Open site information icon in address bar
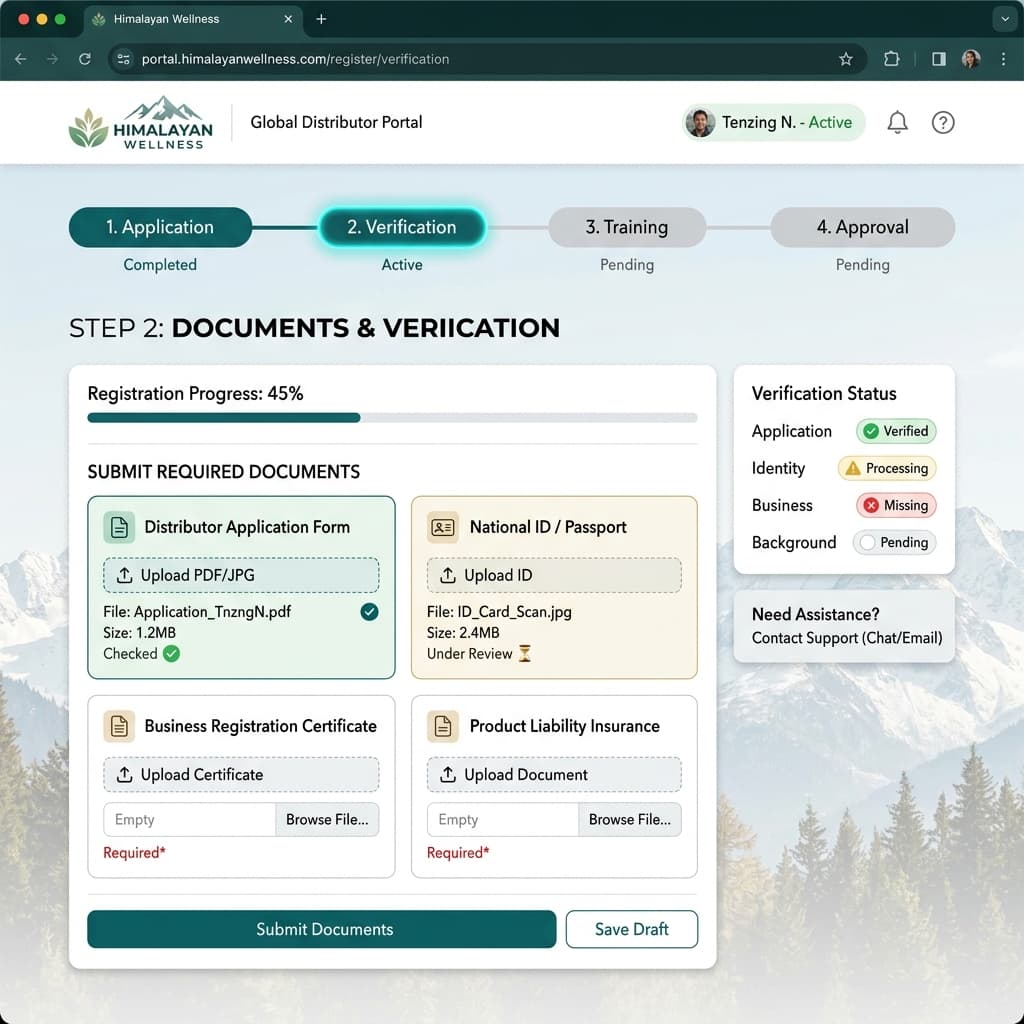The height and width of the screenshot is (1024, 1024). coord(123,59)
